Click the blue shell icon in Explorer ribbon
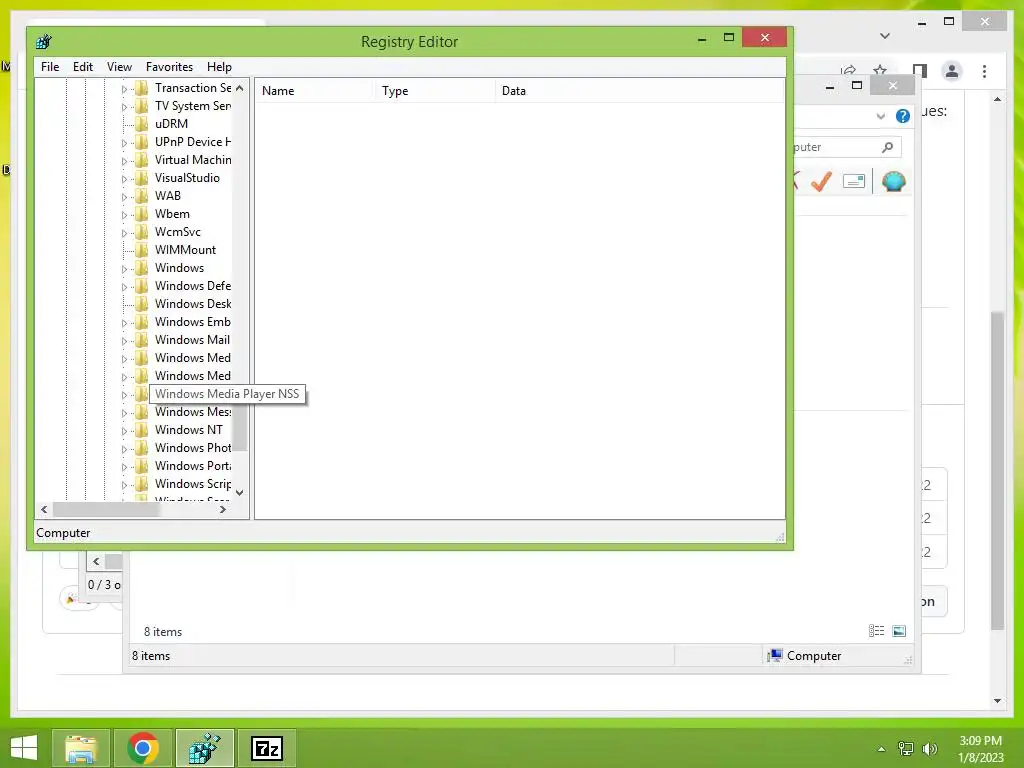This screenshot has width=1024, height=768. 893,181
